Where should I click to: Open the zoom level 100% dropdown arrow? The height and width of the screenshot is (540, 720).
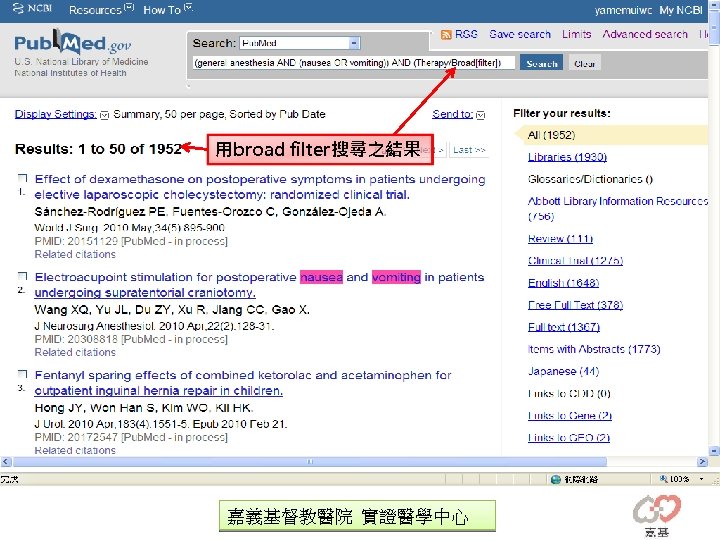click(x=701, y=479)
